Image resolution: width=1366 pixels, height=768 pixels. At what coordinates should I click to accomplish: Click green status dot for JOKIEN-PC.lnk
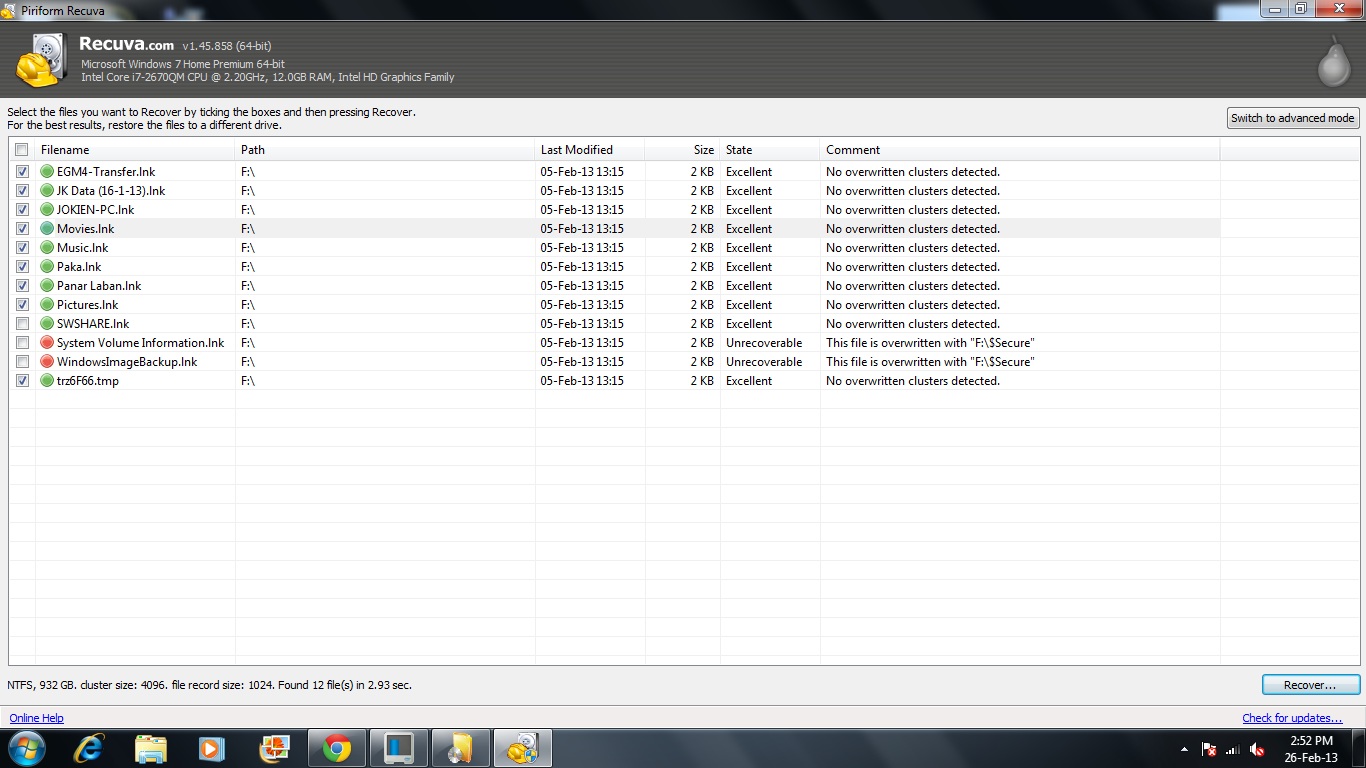[x=47, y=210]
